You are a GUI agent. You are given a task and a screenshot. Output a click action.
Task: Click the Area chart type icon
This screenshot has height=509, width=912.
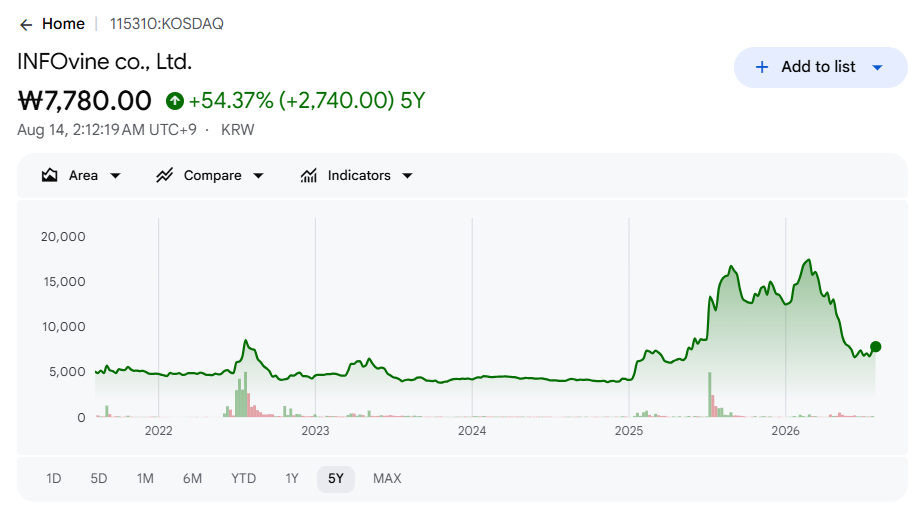pos(49,175)
